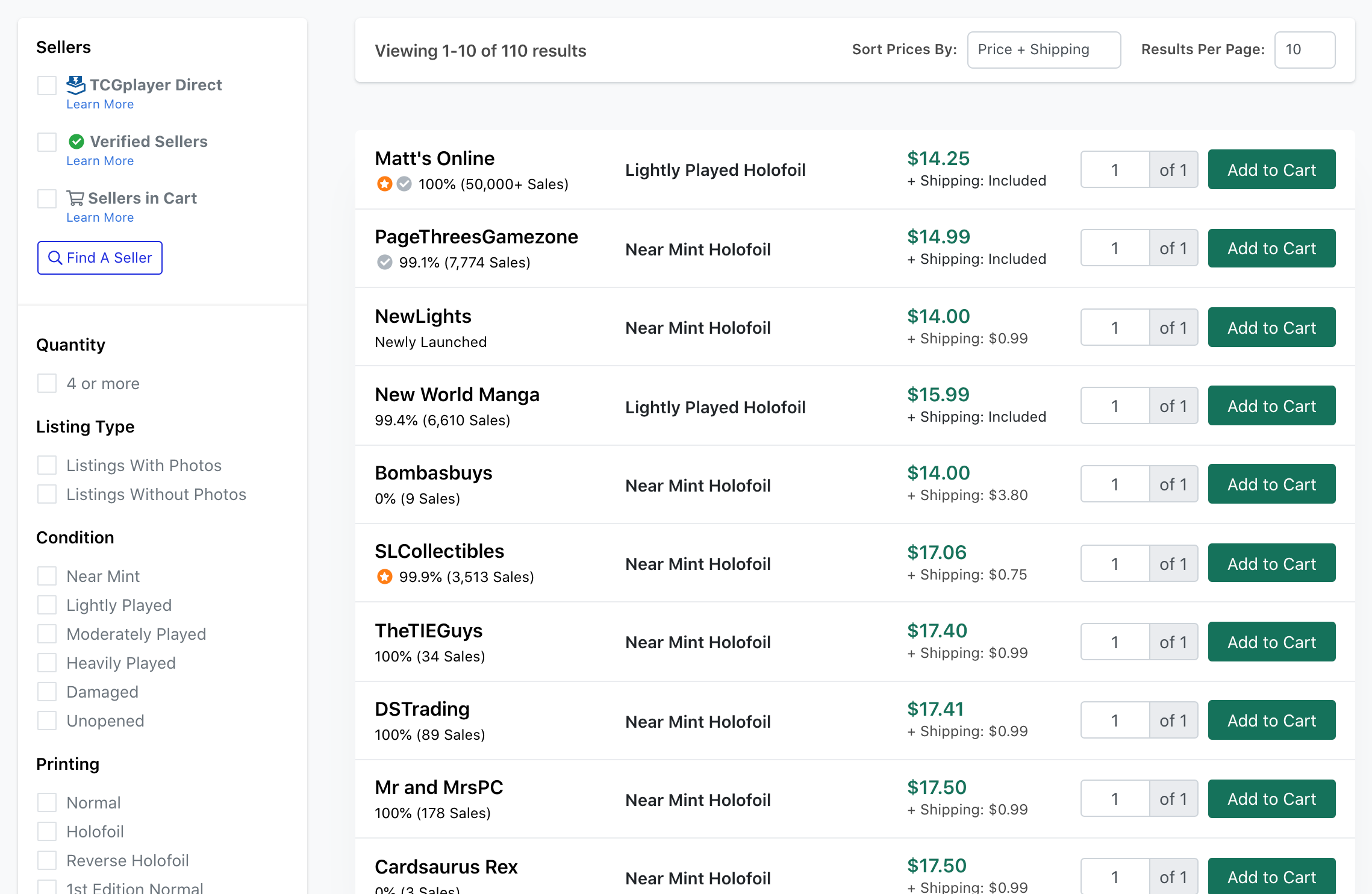The image size is (1372, 894).
Task: Add NewLights listing to cart
Action: (x=1271, y=328)
